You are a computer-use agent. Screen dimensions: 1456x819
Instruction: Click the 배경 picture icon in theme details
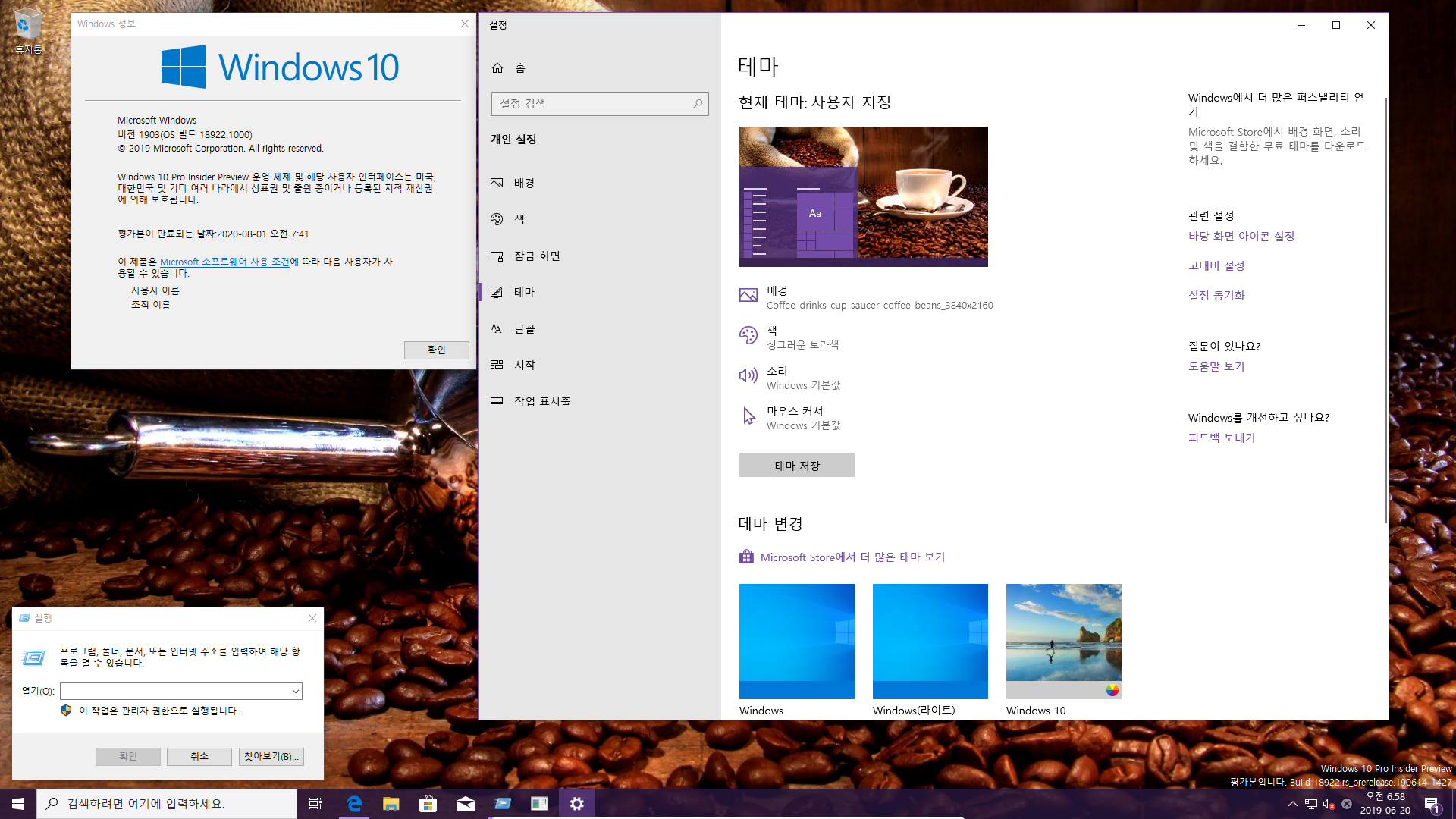[x=748, y=296]
